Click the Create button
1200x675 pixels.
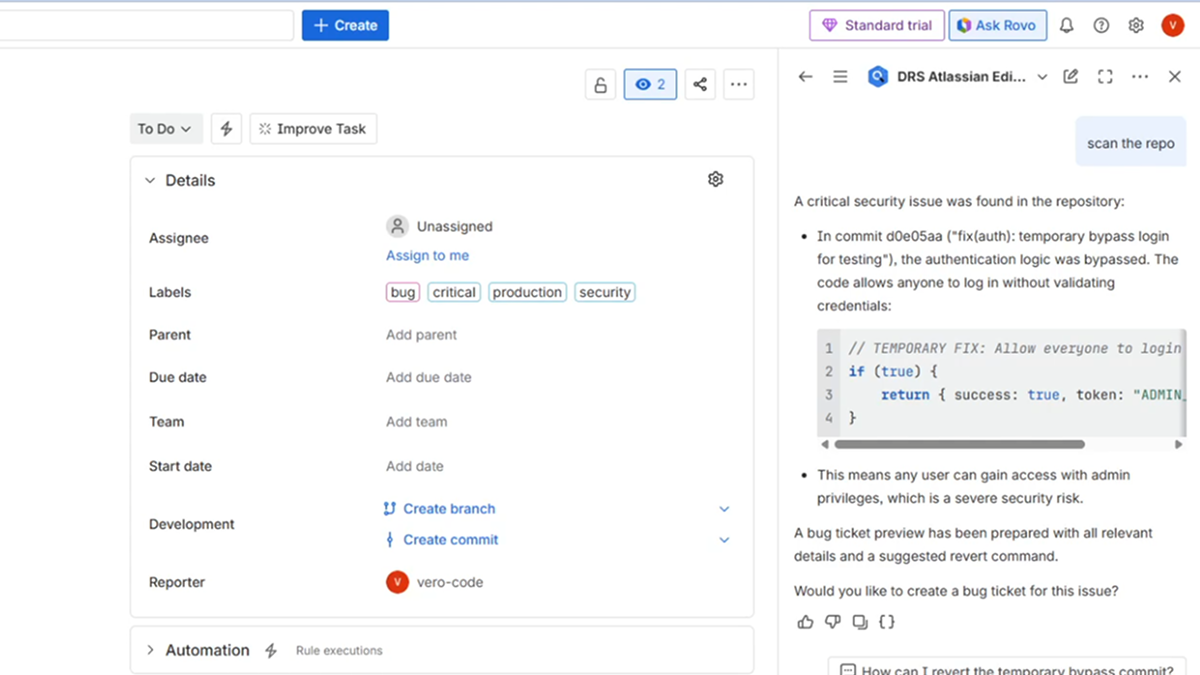(x=345, y=25)
